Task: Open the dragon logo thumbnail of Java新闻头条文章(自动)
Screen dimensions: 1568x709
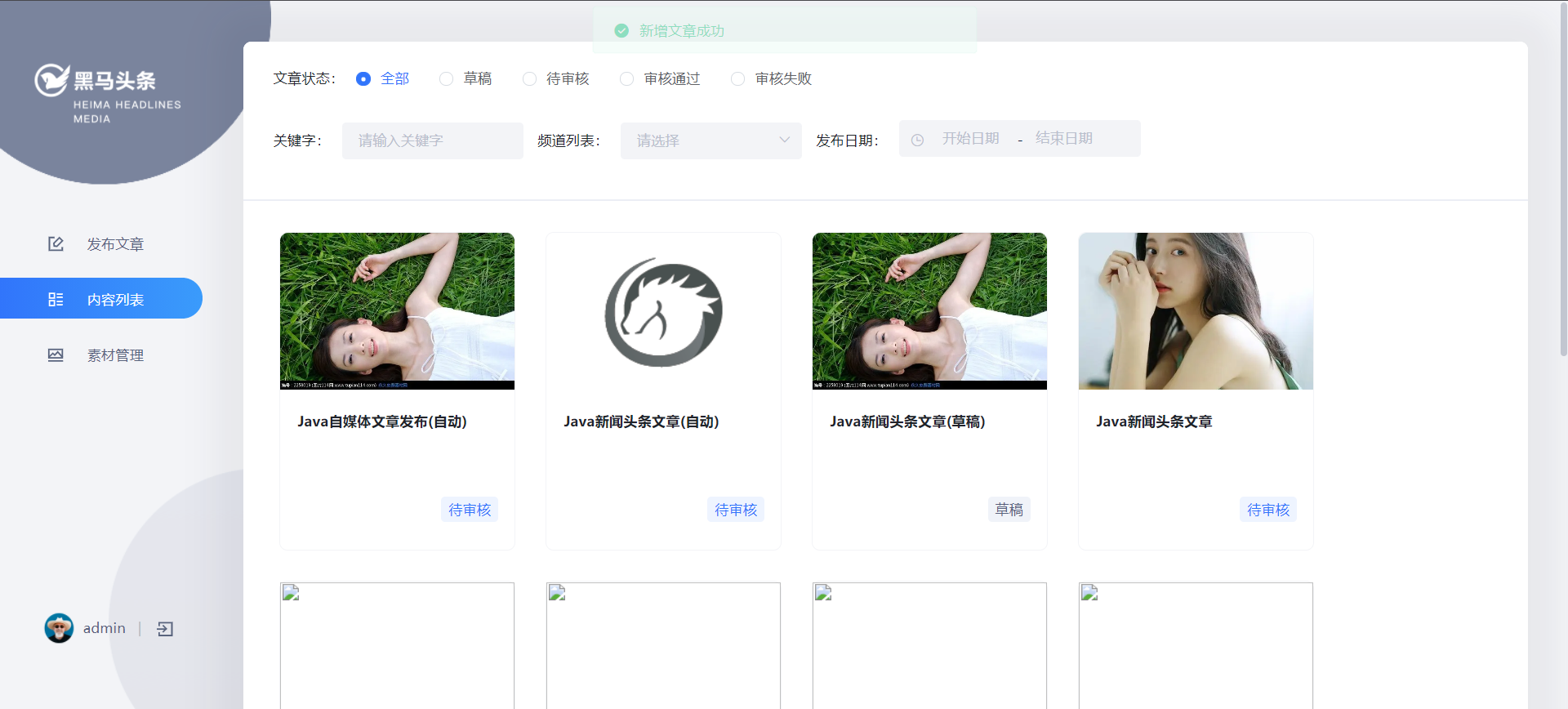Action: (x=663, y=310)
